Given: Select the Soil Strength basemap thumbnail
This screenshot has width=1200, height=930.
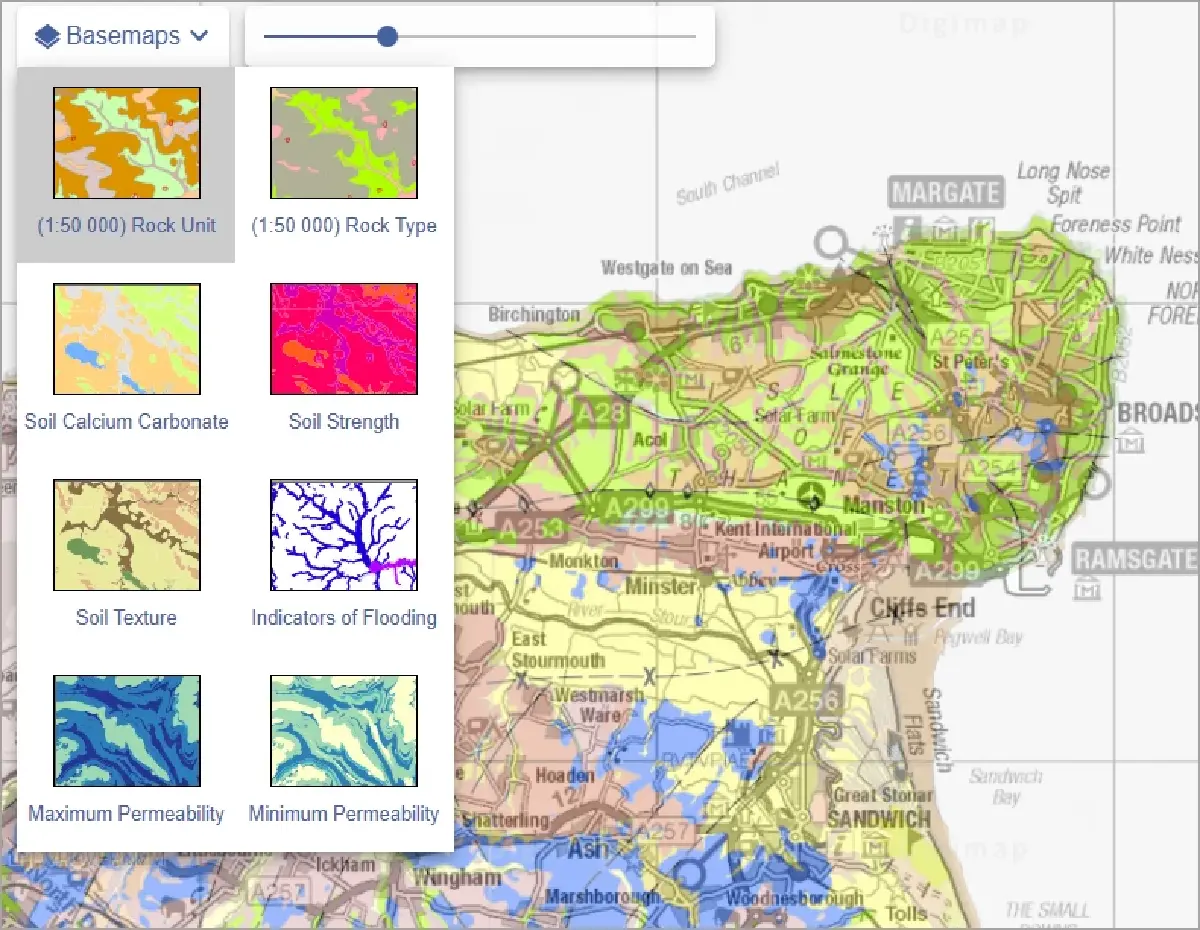Looking at the screenshot, I should coord(343,339).
